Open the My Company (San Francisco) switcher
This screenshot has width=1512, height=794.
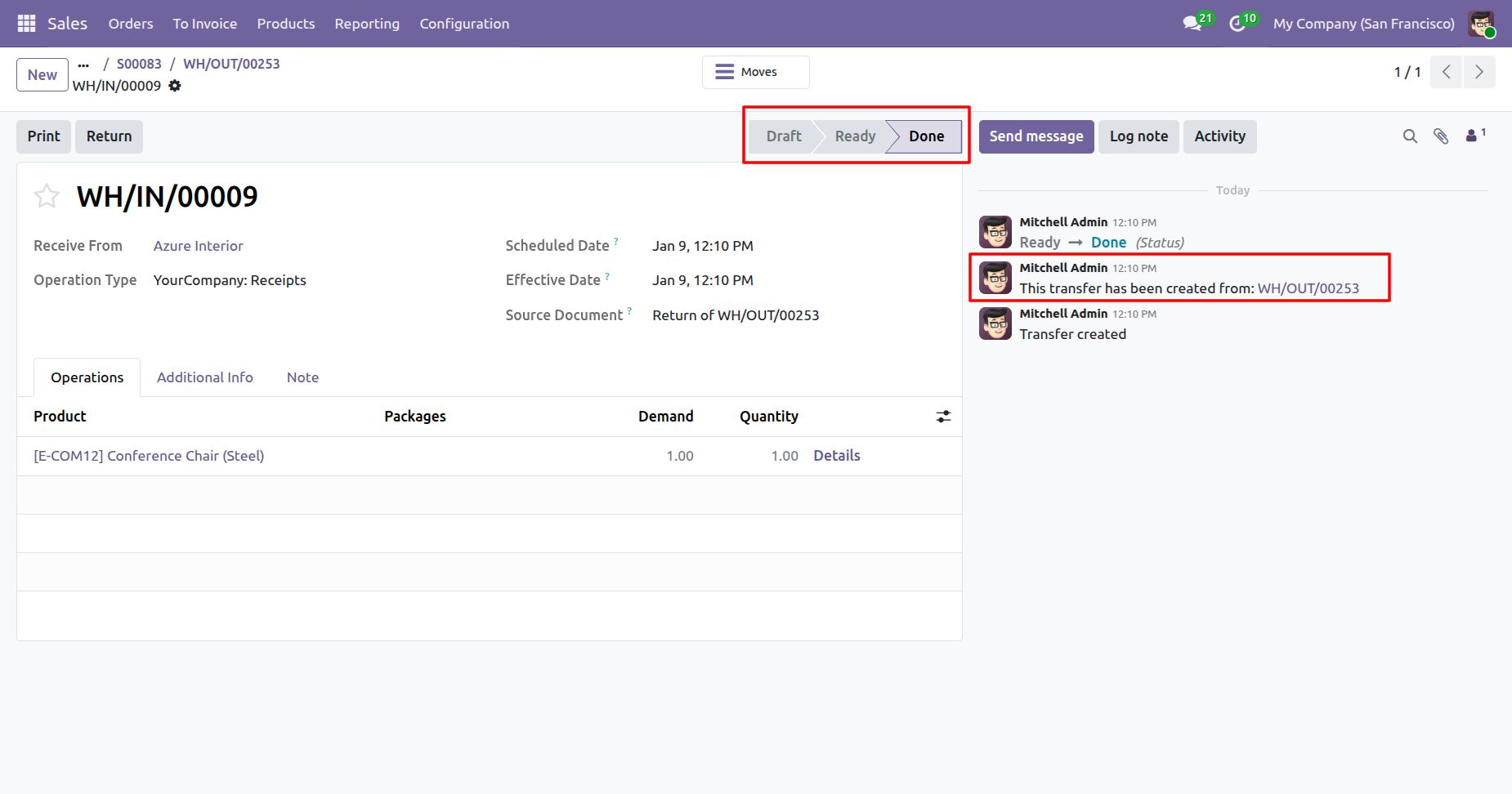tap(1363, 24)
